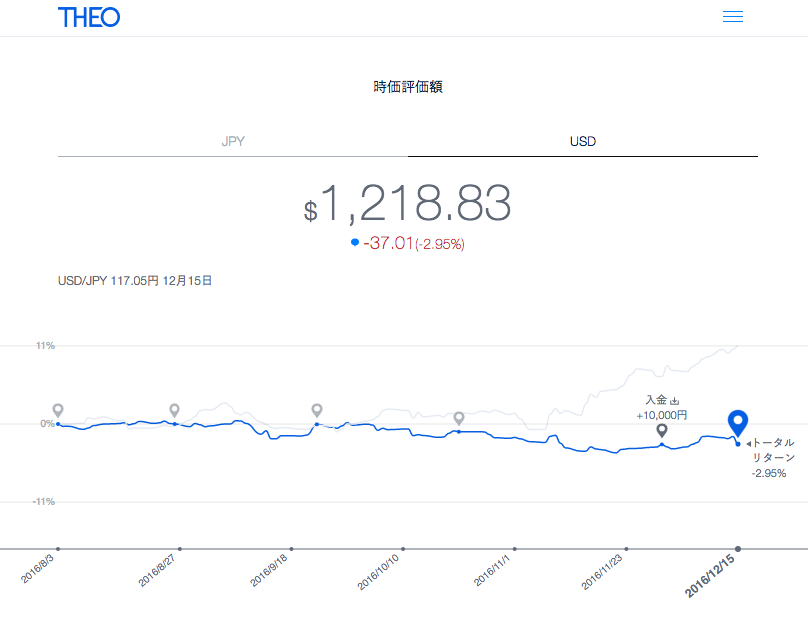Click the large blue pin at 2016/12/15
This screenshot has width=808, height=620.
coord(738,423)
